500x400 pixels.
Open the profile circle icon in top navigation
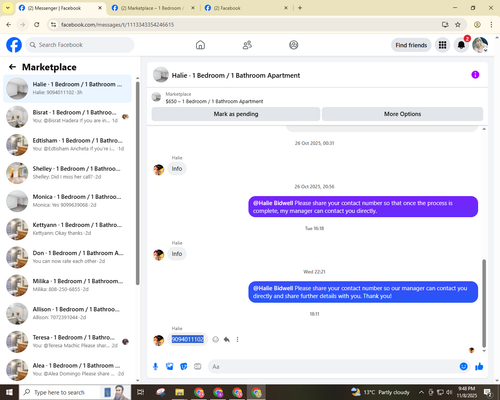pos(294,45)
